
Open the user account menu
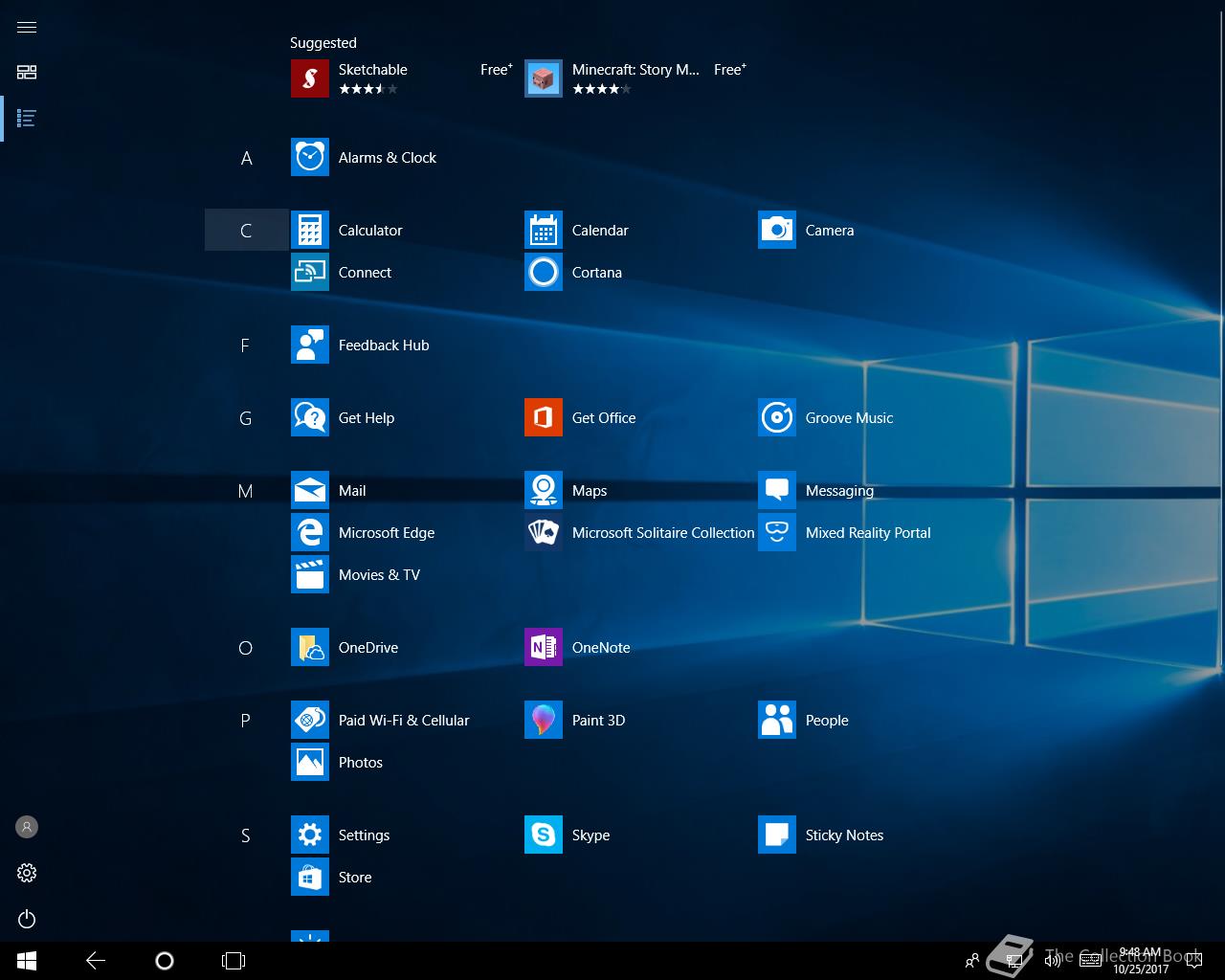pos(27,827)
